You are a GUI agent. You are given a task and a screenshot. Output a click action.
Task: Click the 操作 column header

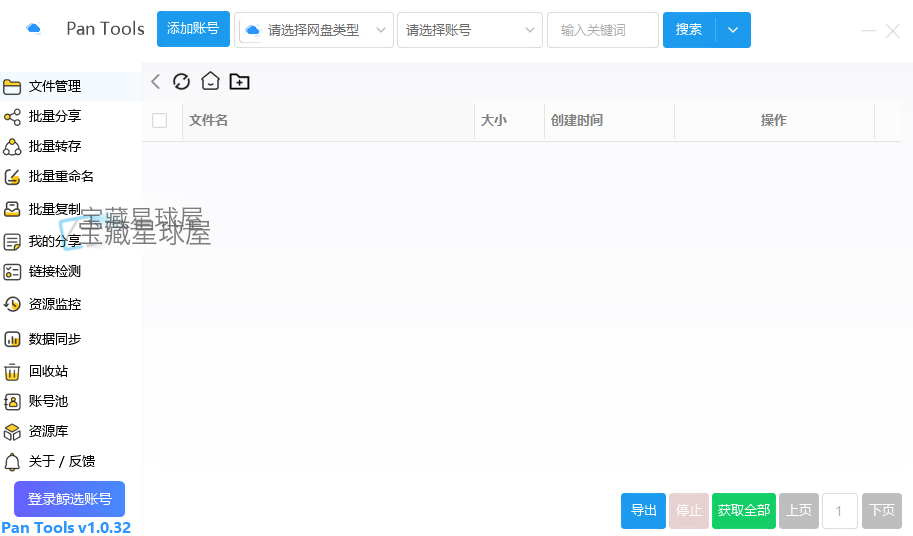coord(774,120)
